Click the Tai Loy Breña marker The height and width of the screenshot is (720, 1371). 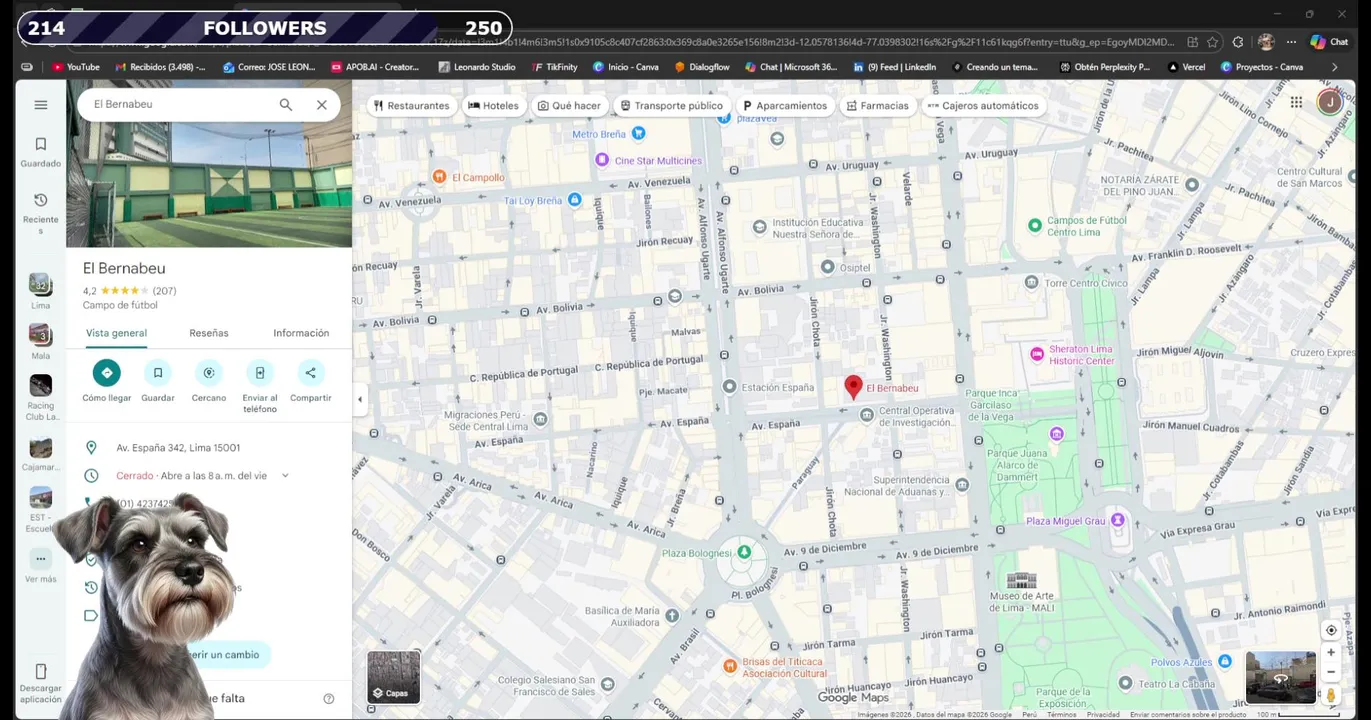574,200
